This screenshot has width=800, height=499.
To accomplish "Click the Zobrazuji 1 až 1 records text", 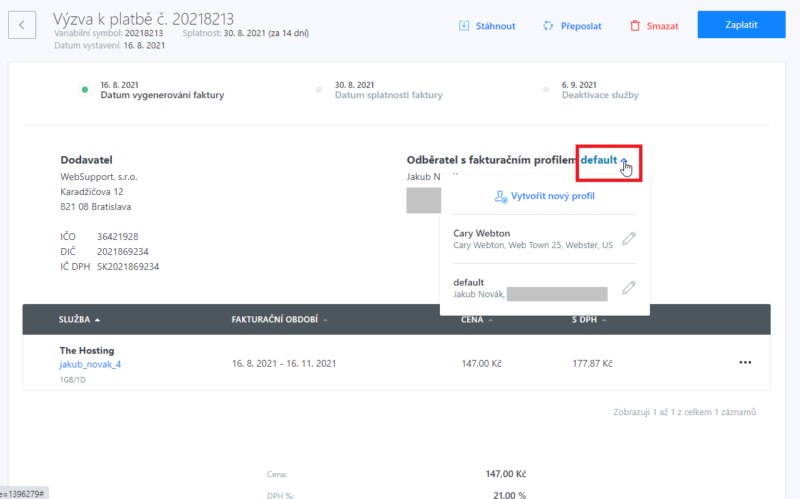I will [x=684, y=412].
